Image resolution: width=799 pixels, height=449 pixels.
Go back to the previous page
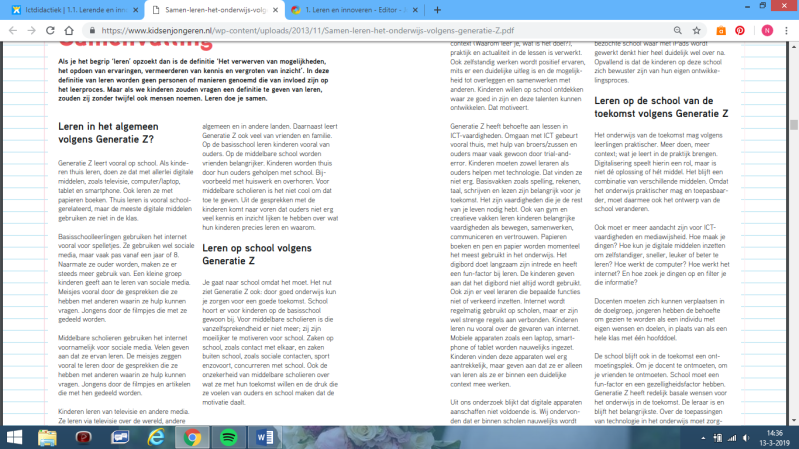tap(13, 31)
